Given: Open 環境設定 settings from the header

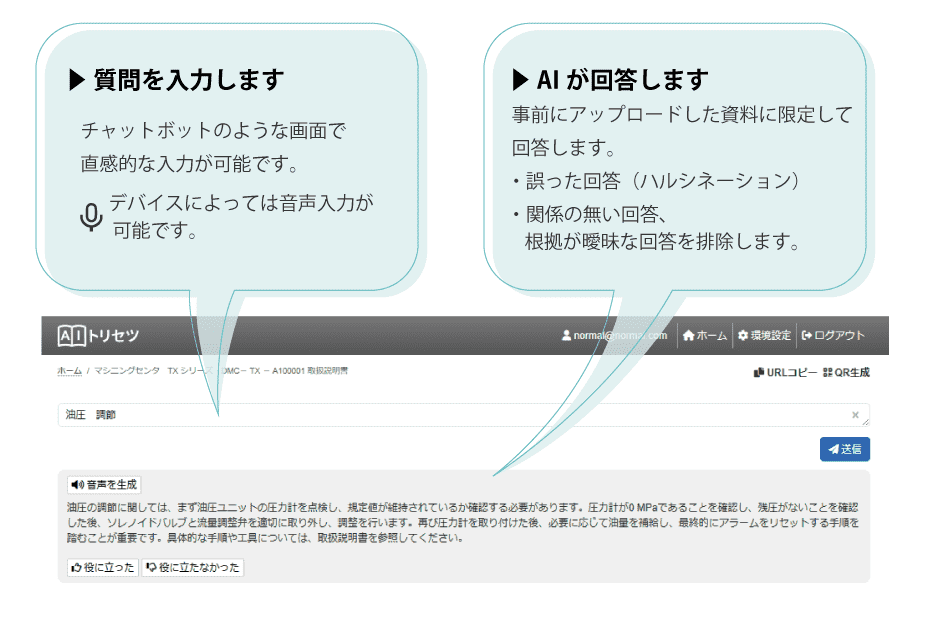Looking at the screenshot, I should tap(764, 336).
